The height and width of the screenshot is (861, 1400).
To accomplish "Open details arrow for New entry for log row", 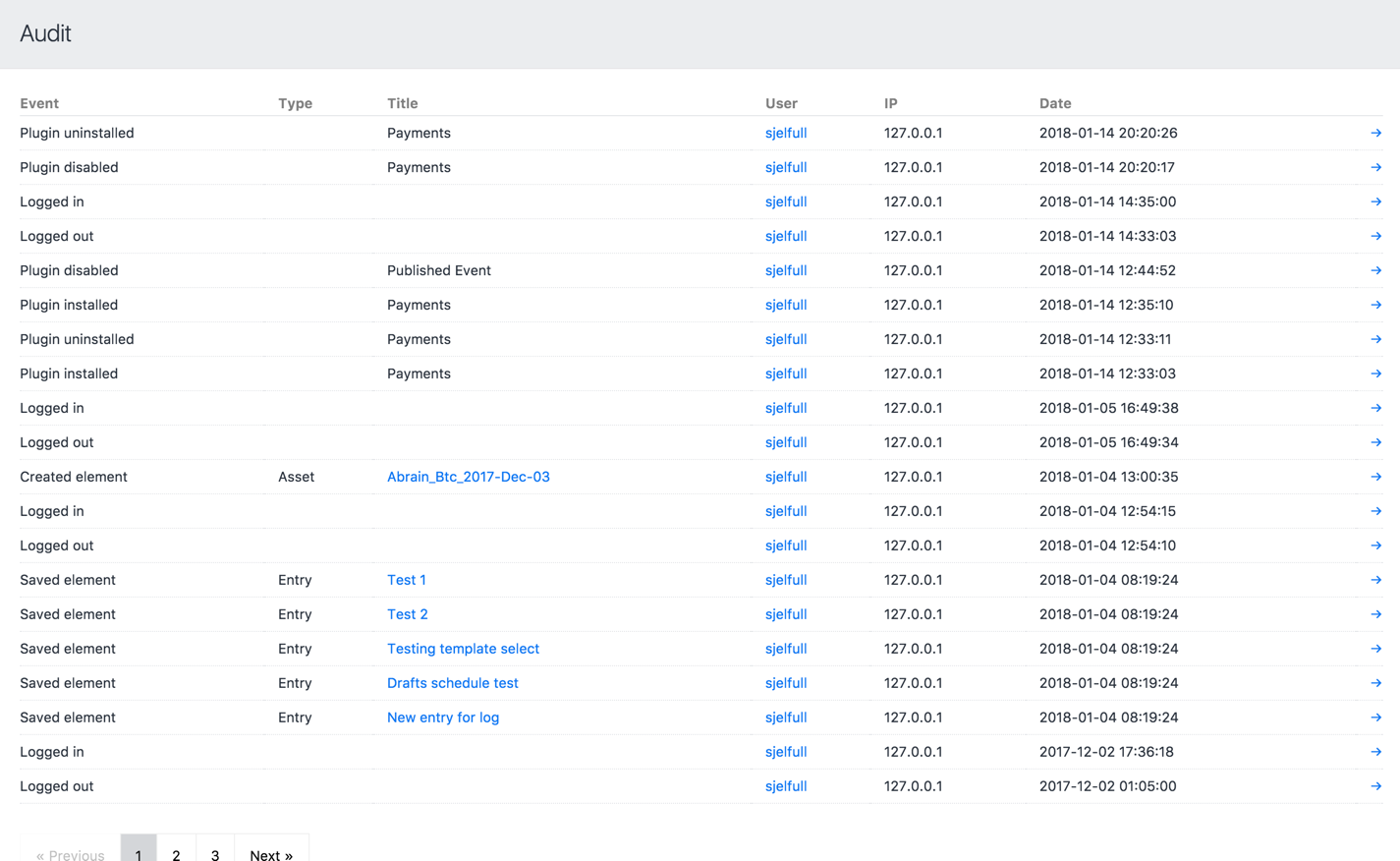I will coord(1375,717).
